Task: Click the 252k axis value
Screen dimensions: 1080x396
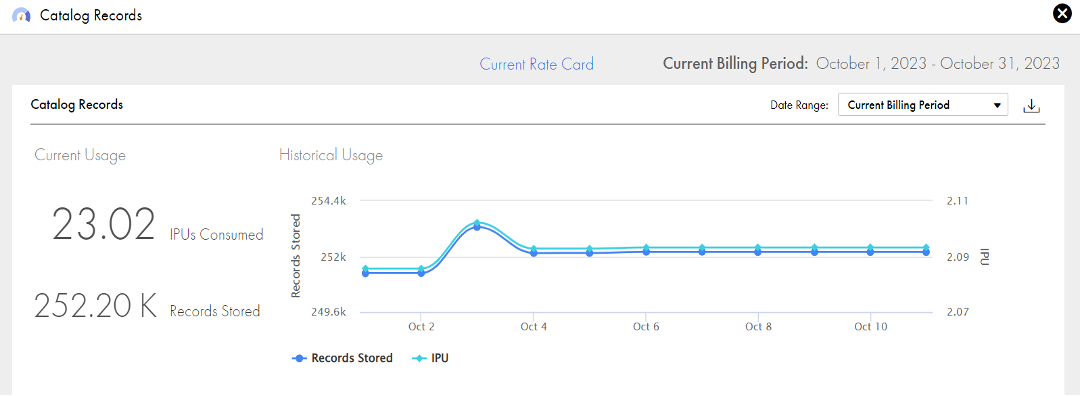Action: coord(333,257)
